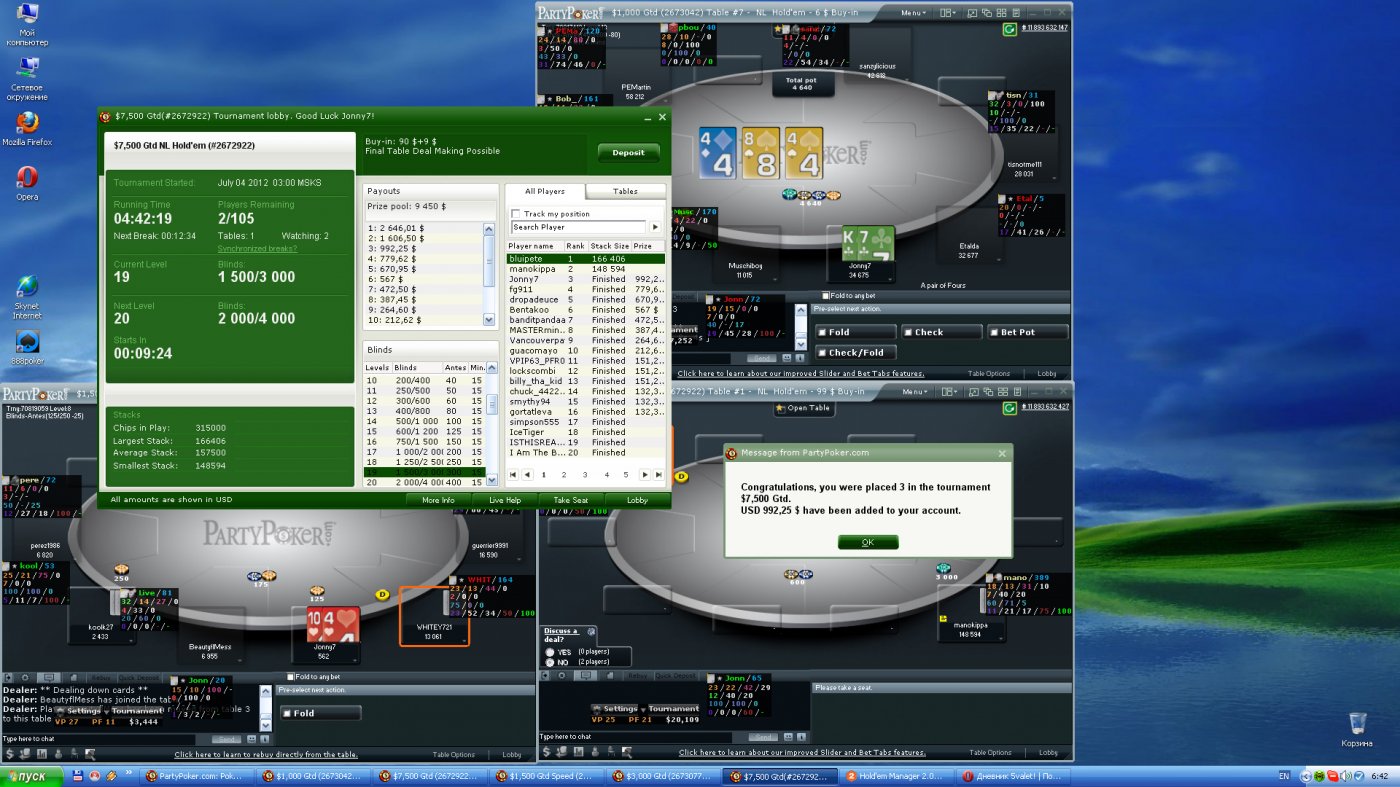Open the Menu dropdown on Table #7
The image size is (1400, 787).
pos(914,13)
